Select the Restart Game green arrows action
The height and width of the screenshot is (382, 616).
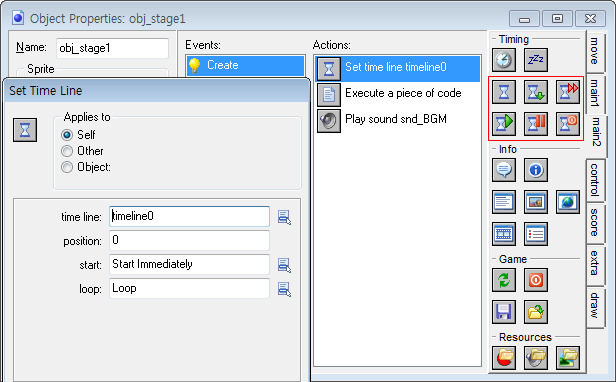[504, 280]
